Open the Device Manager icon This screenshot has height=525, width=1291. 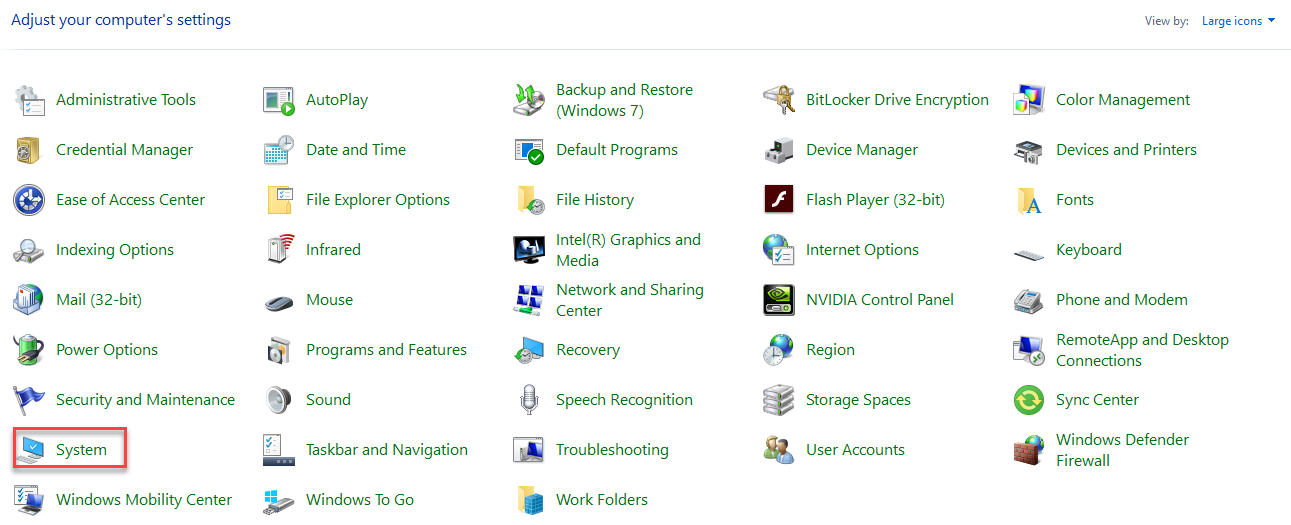click(778, 150)
